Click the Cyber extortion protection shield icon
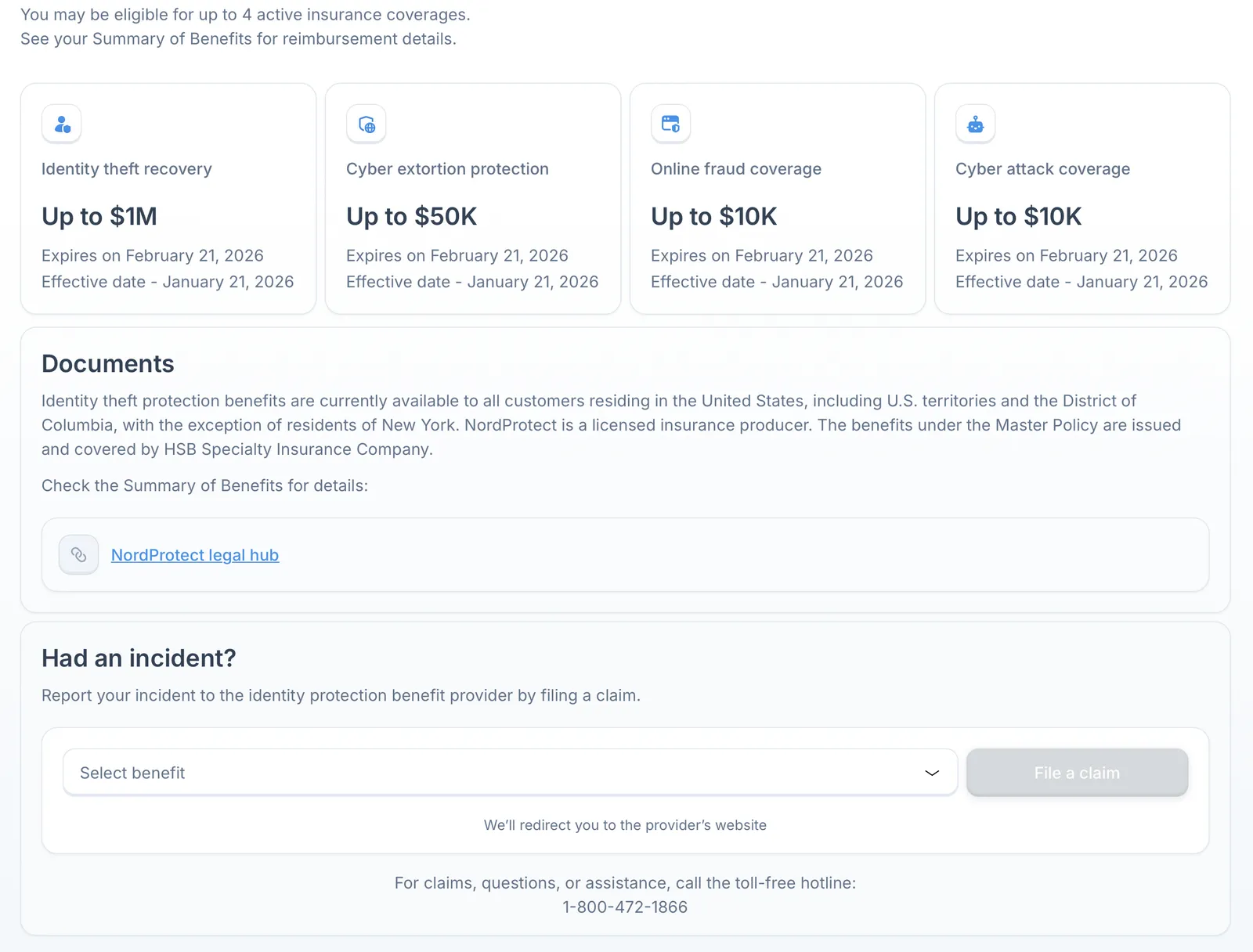This screenshot has width=1253, height=952. coord(367,124)
